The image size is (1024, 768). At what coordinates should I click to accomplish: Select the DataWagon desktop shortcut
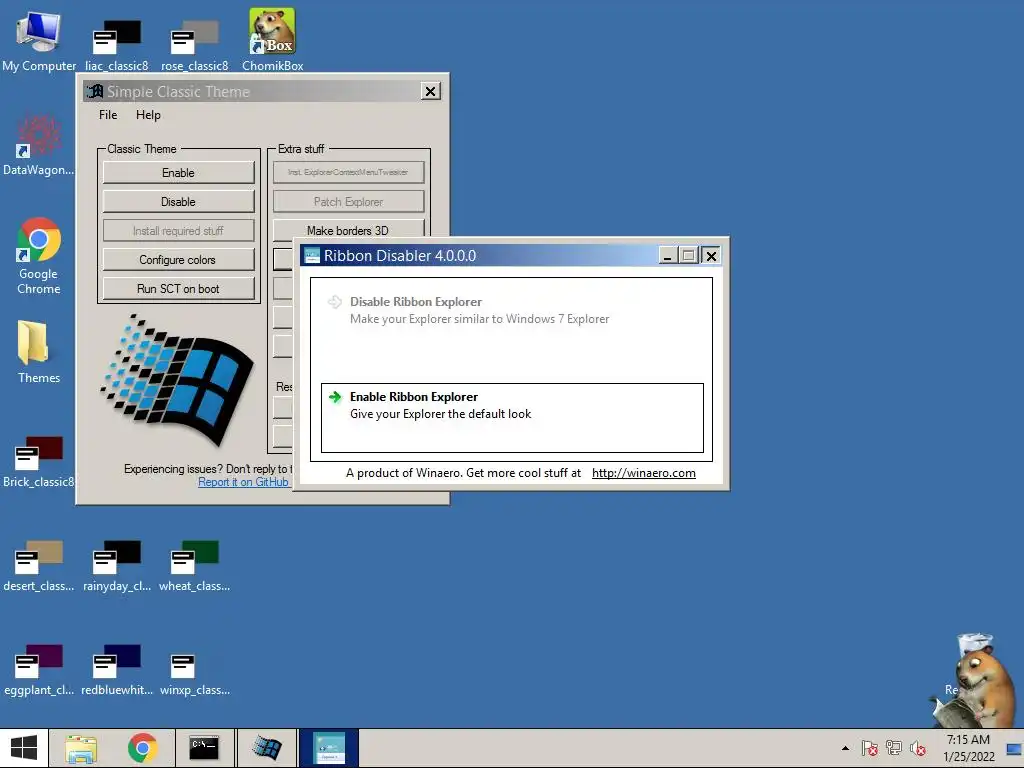point(38,145)
